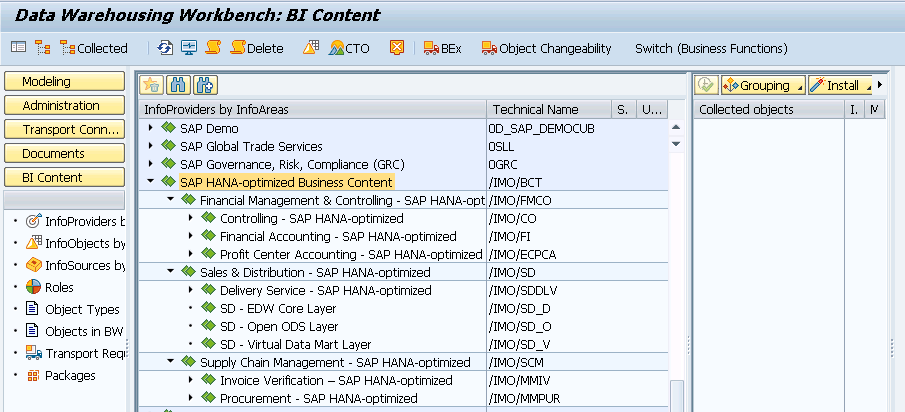Image resolution: width=905 pixels, height=412 pixels.
Task: Expand Procurement - SAP HANA-optimized node
Action: (190, 398)
